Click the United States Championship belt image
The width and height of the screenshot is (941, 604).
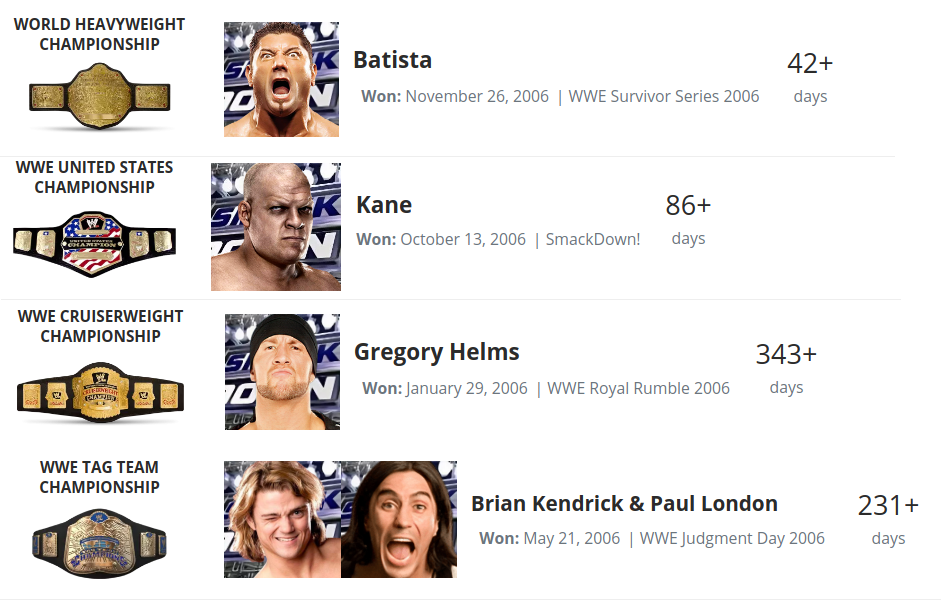point(94,243)
